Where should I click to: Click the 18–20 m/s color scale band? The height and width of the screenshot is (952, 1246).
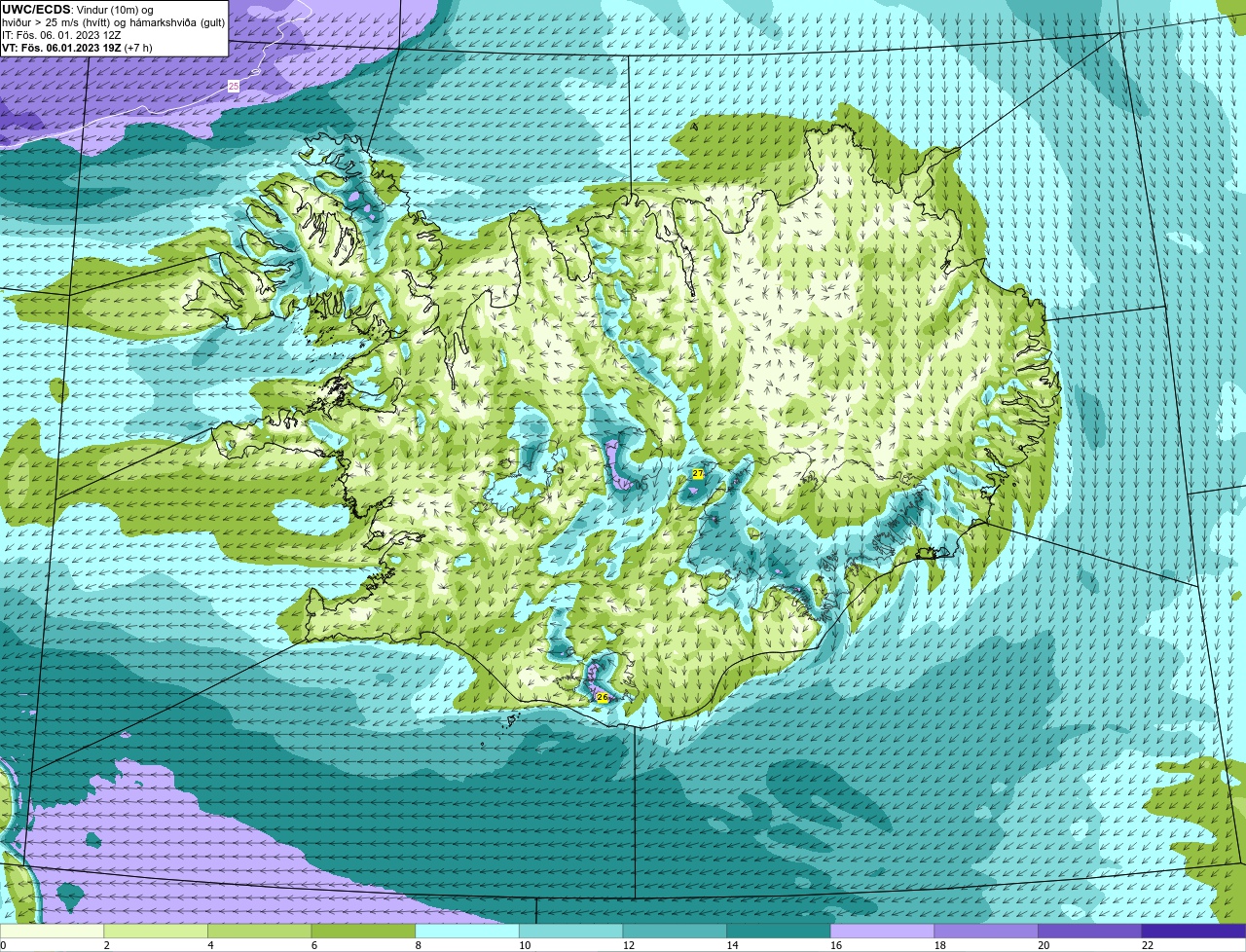tap(986, 932)
